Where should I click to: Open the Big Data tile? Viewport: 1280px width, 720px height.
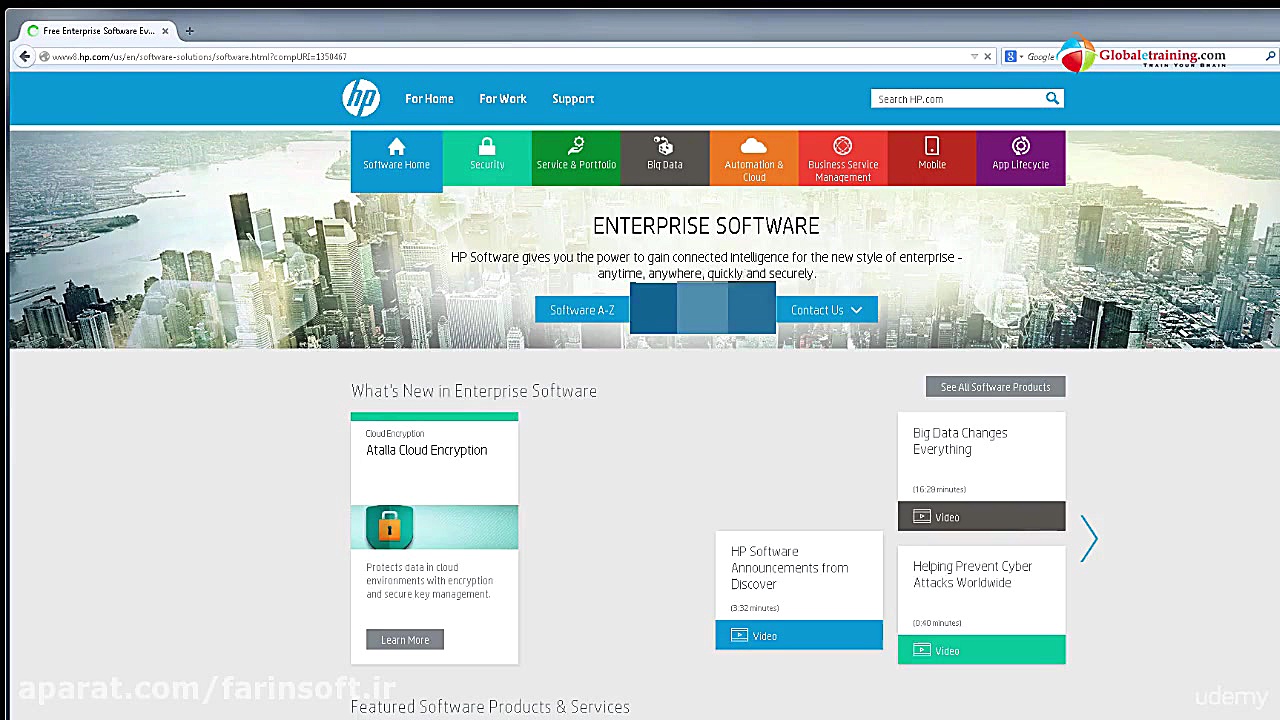coord(665,158)
